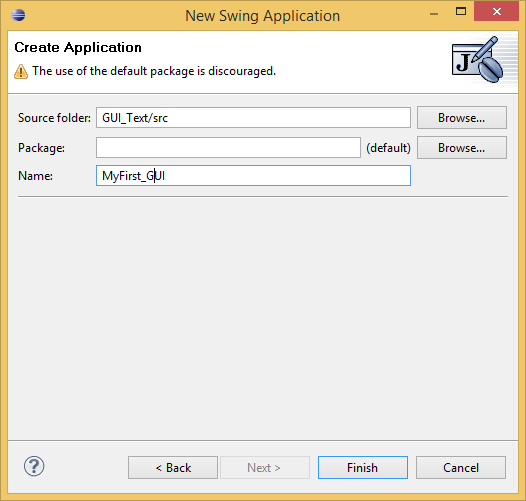Screen dimensions: 526x501
Task: Click the 'Package:' label
Action: point(41,148)
